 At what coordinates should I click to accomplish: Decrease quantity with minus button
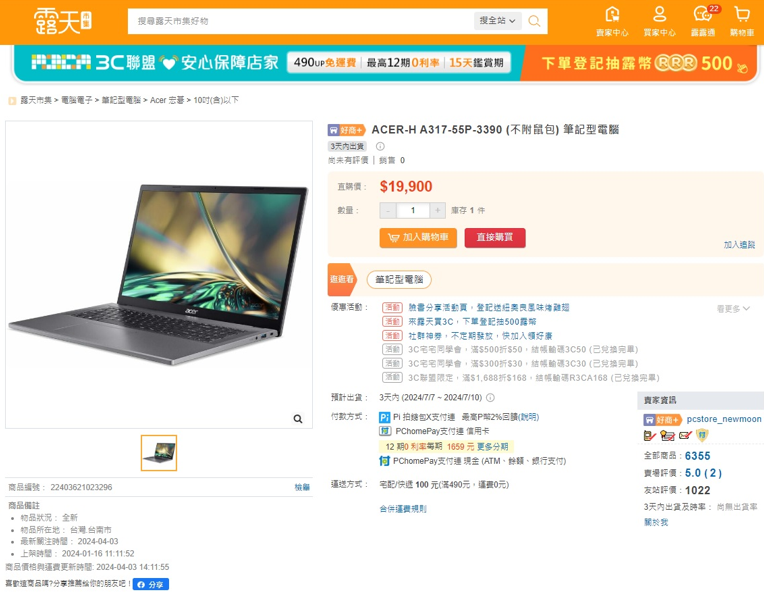click(388, 210)
